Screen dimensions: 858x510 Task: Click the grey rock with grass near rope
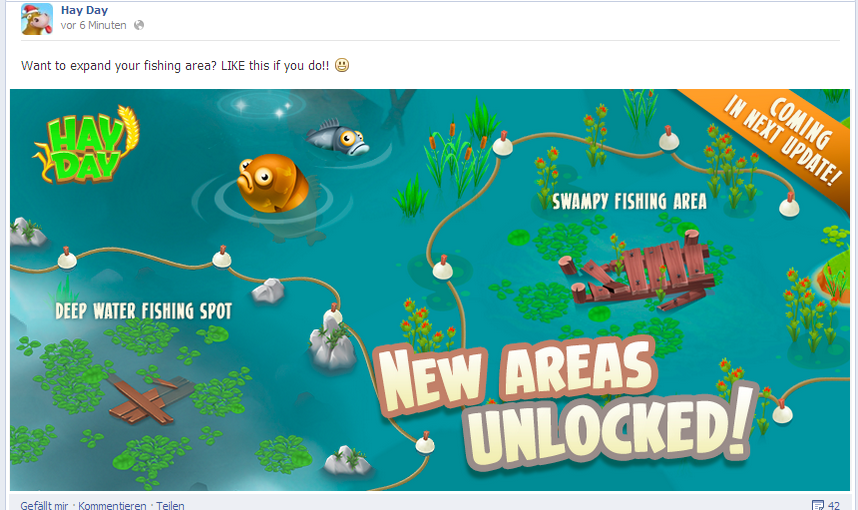332,340
